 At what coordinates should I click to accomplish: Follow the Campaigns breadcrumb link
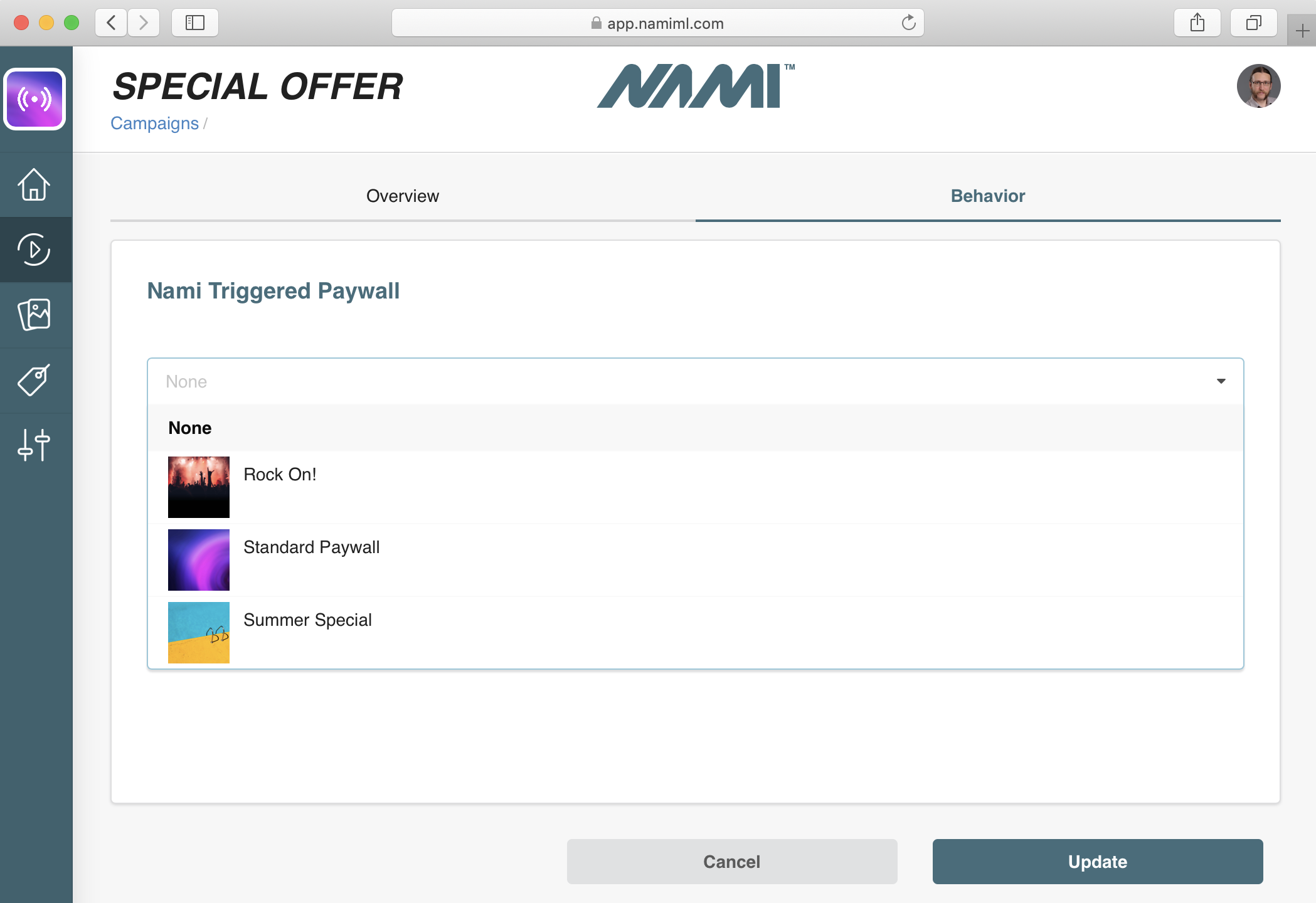(154, 124)
